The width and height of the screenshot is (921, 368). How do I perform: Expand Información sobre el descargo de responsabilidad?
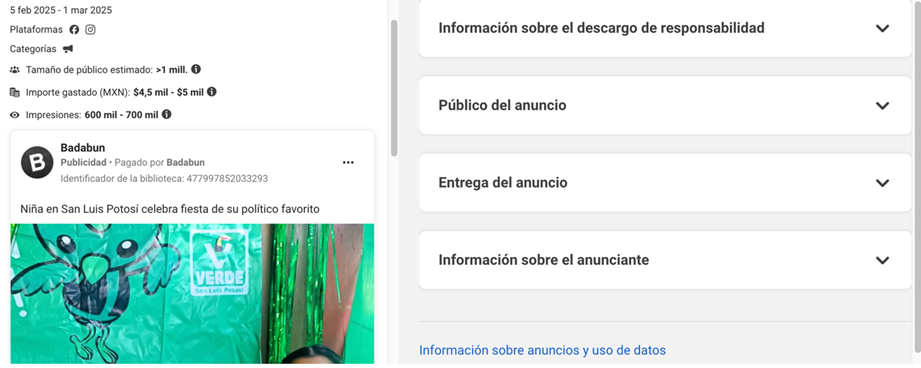tap(665, 28)
